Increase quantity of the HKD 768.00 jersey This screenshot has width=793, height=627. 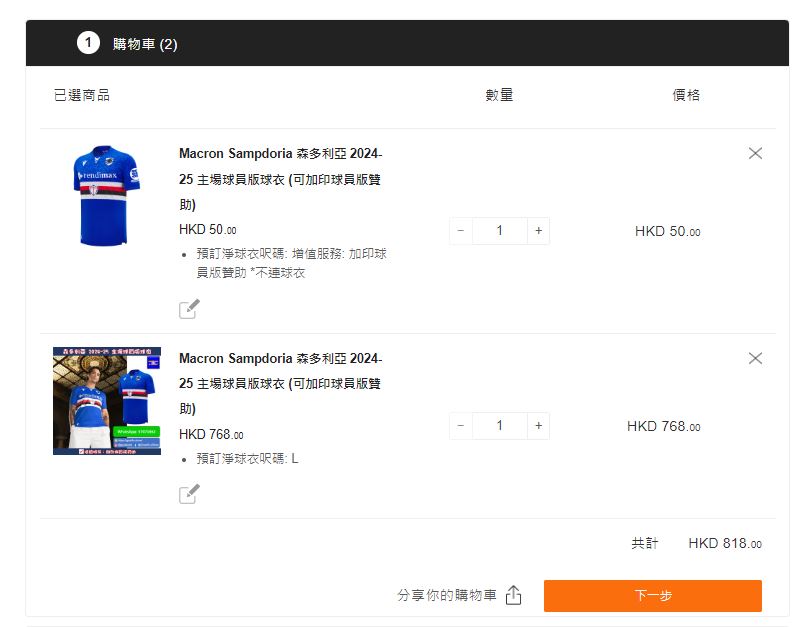click(538, 426)
